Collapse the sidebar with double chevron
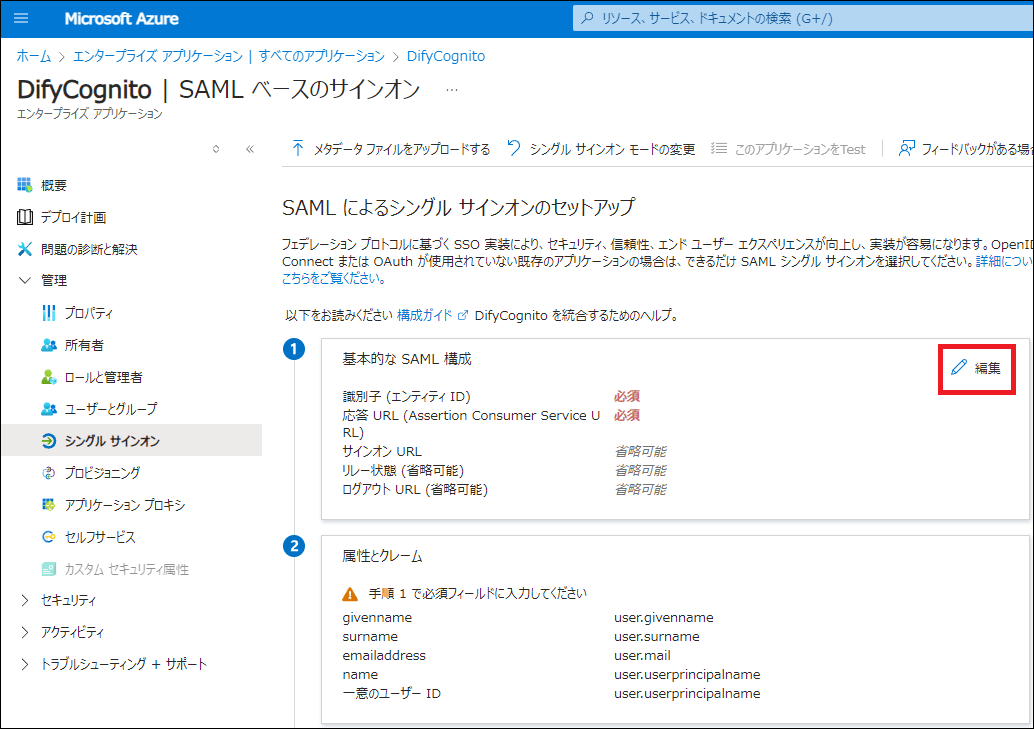Viewport: 1034px width, 729px height. (249, 149)
